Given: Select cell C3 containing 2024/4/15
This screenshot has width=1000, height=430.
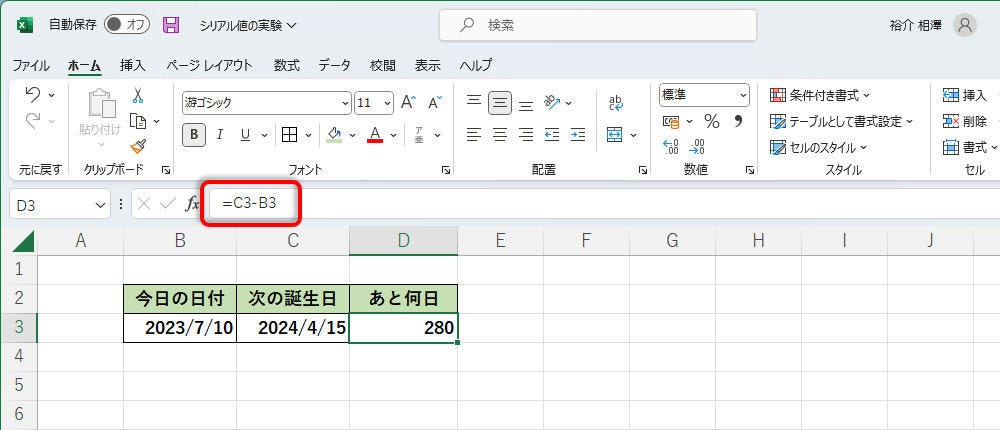Looking at the screenshot, I should coord(293,328).
